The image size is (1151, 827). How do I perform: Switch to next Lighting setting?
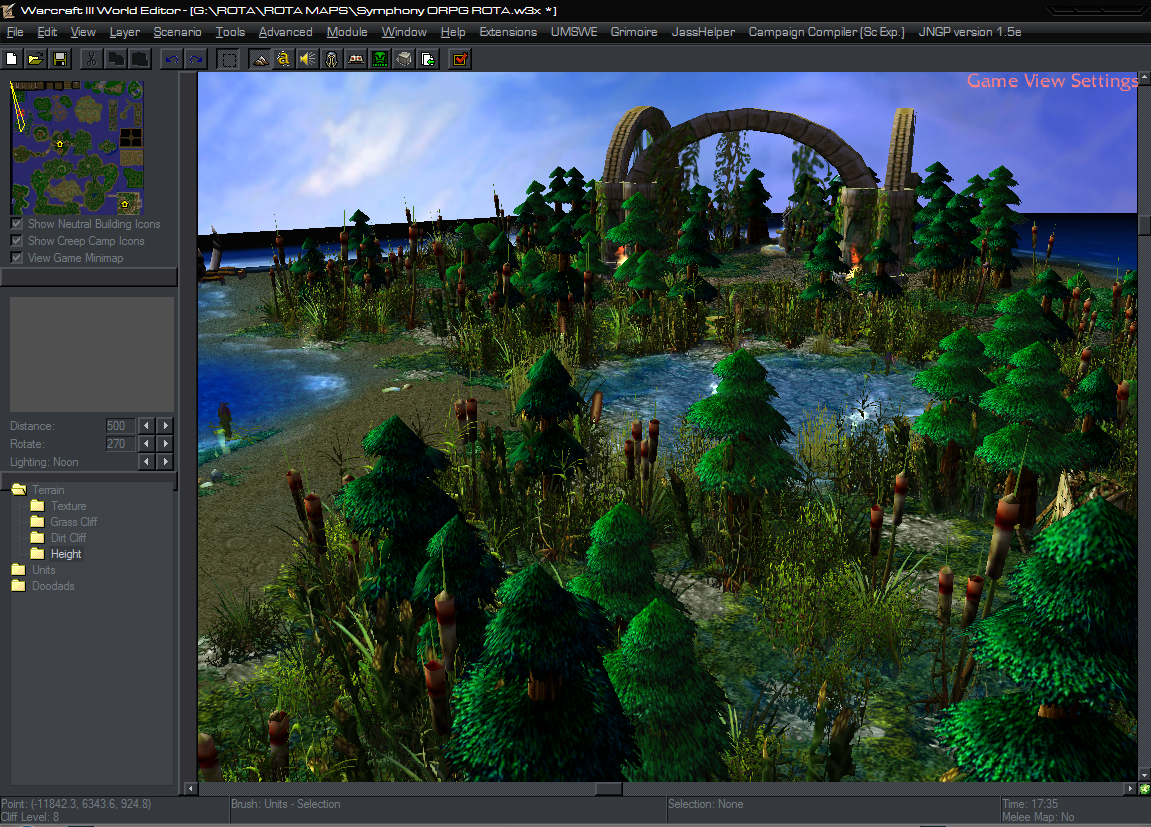(166, 462)
